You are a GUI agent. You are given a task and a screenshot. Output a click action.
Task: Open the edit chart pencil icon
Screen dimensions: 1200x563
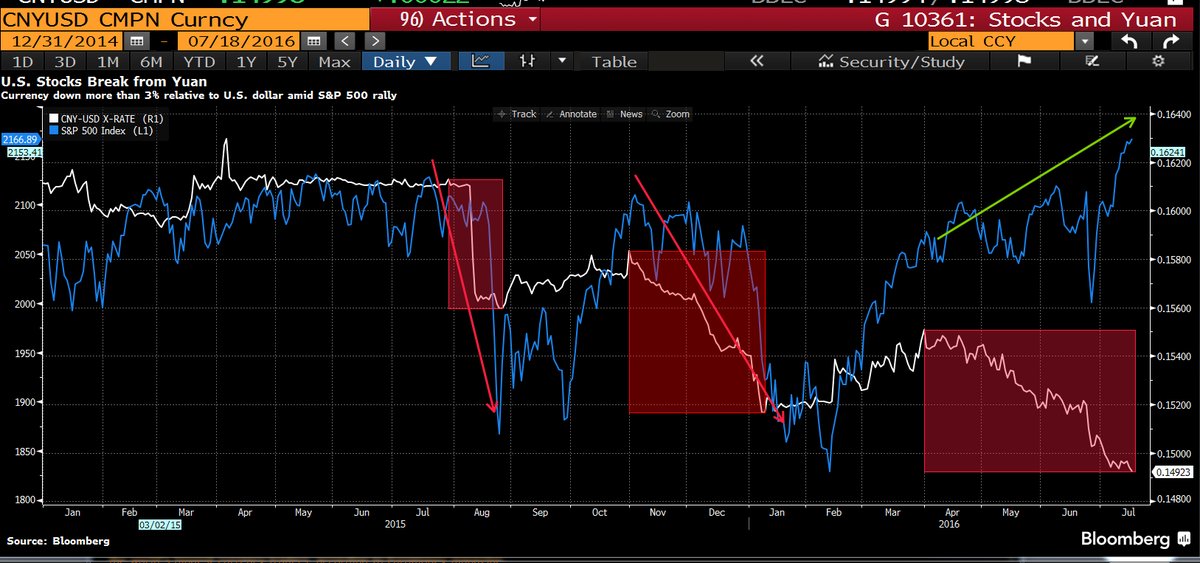[x=1091, y=61]
